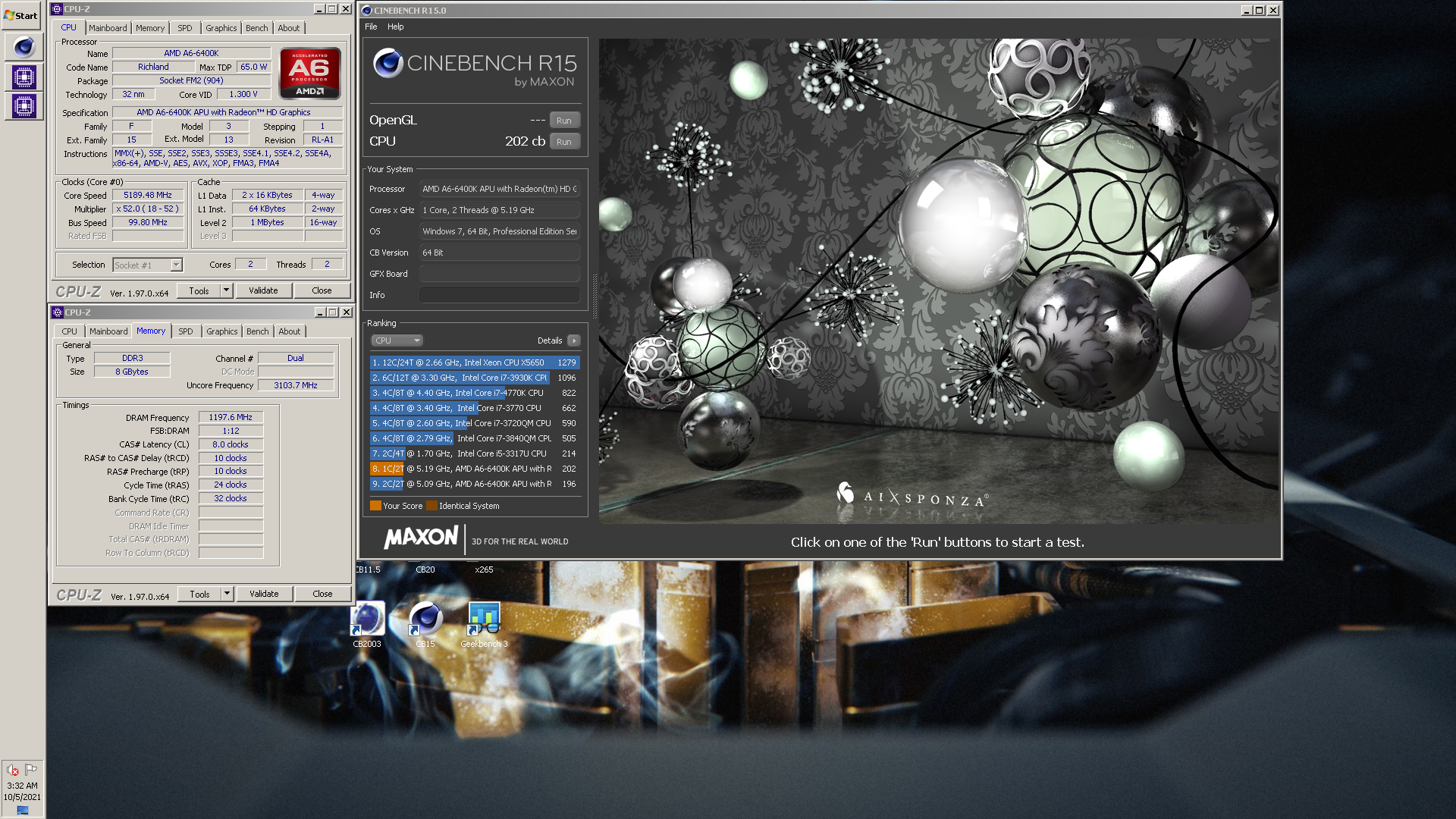Click the Cinebench render preview image
The height and width of the screenshot is (819, 1456).
tap(938, 281)
